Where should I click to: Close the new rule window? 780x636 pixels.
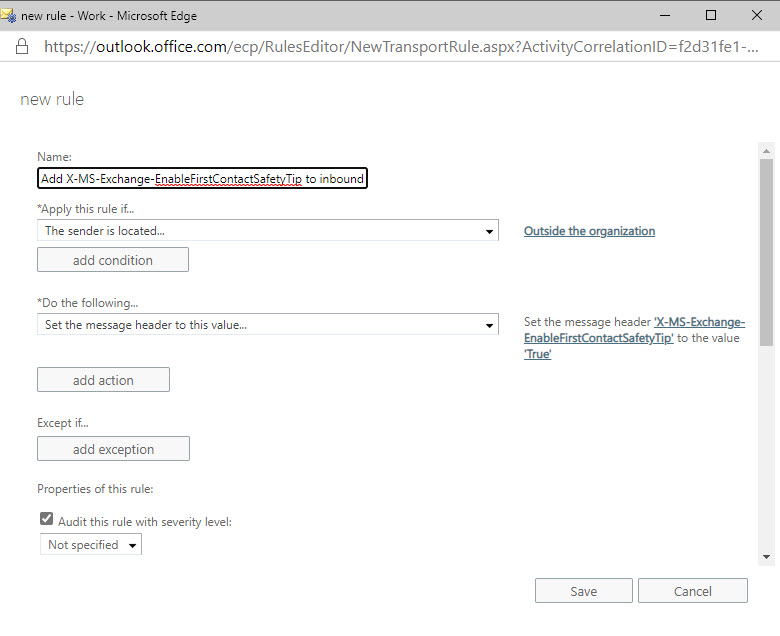point(757,15)
